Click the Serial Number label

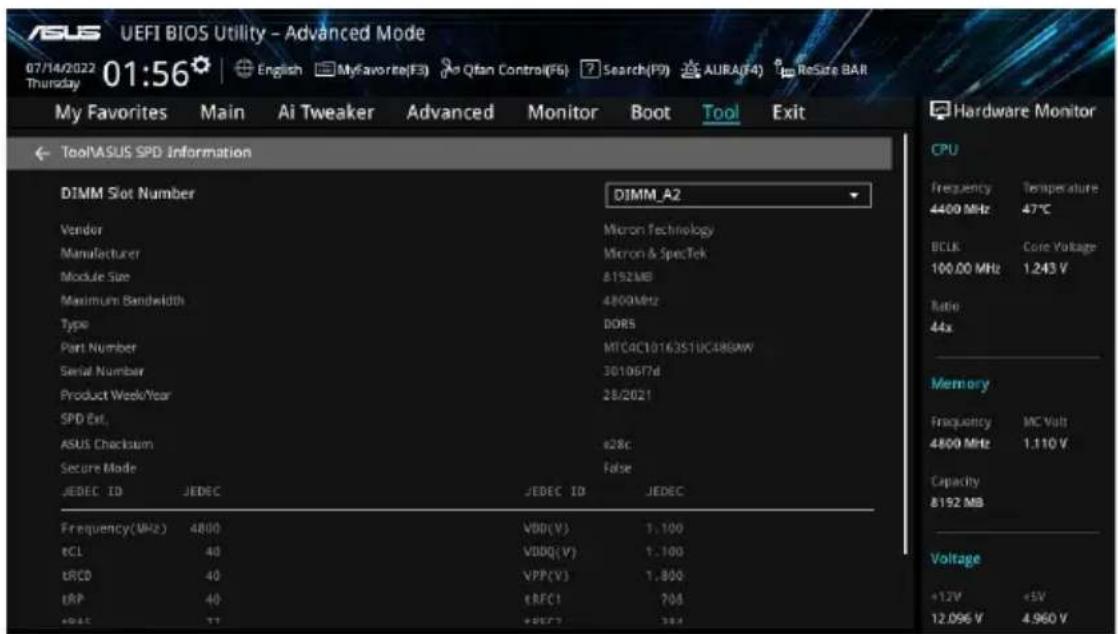coord(102,371)
